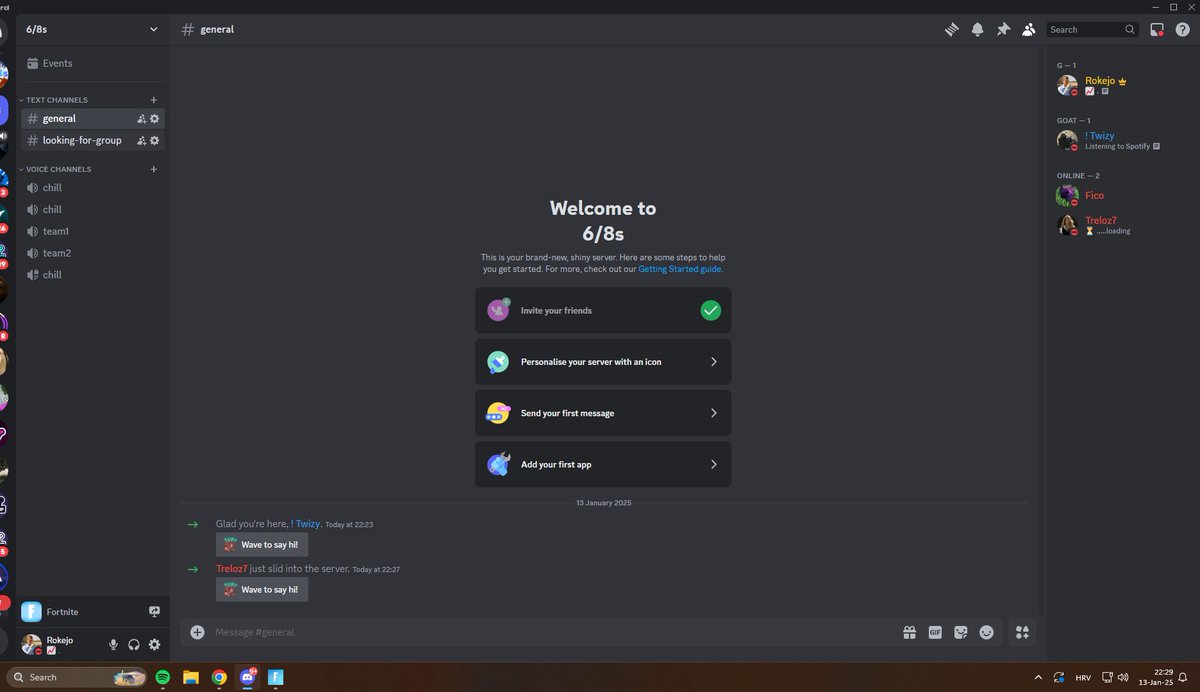Image resolution: width=1200 pixels, height=692 pixels.
Task: Open the 6/8s server dropdown menu
Action: [92, 29]
